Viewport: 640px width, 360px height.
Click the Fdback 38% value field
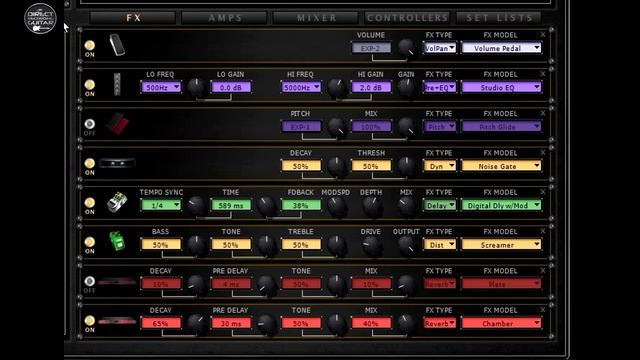[301, 205]
